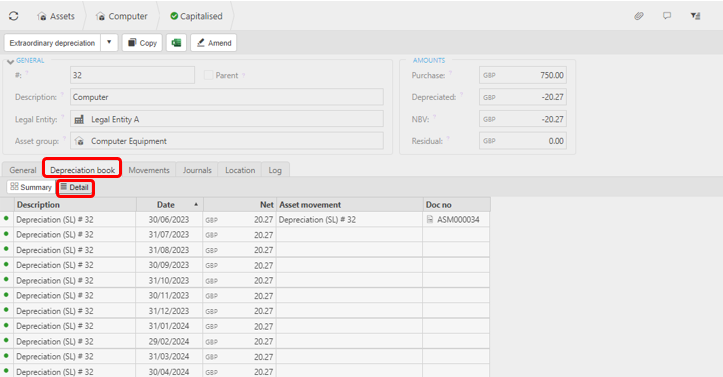Select the row dated 30/09/2023
Image resolution: width=723 pixels, height=377 pixels.
(x=245, y=265)
